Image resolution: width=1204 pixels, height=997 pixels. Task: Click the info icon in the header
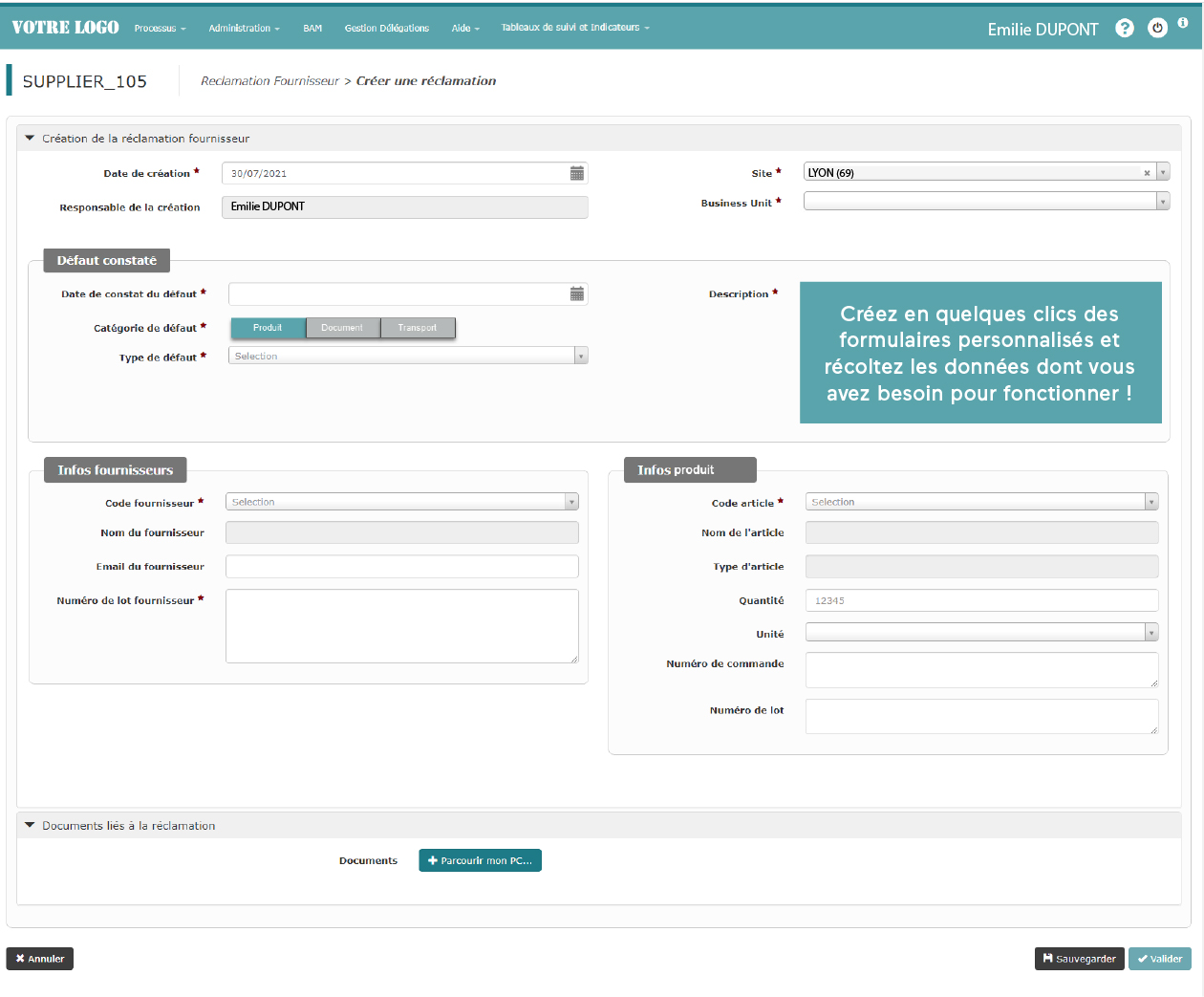(1183, 22)
